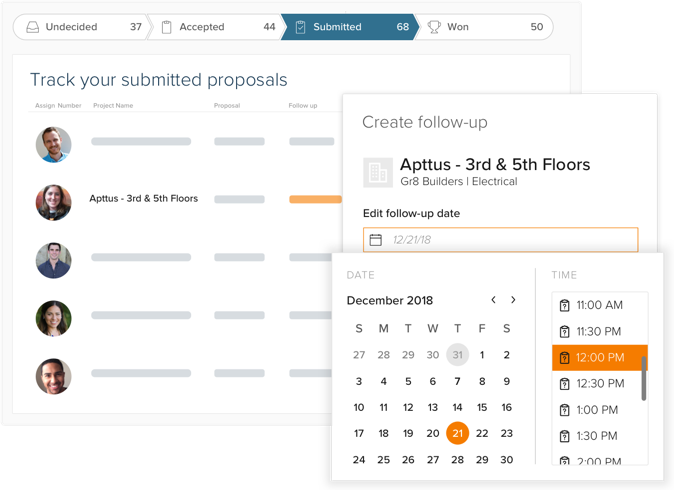The image size is (674, 490).
Task: Click the building icon beside Apttus project
Action: pos(378,172)
